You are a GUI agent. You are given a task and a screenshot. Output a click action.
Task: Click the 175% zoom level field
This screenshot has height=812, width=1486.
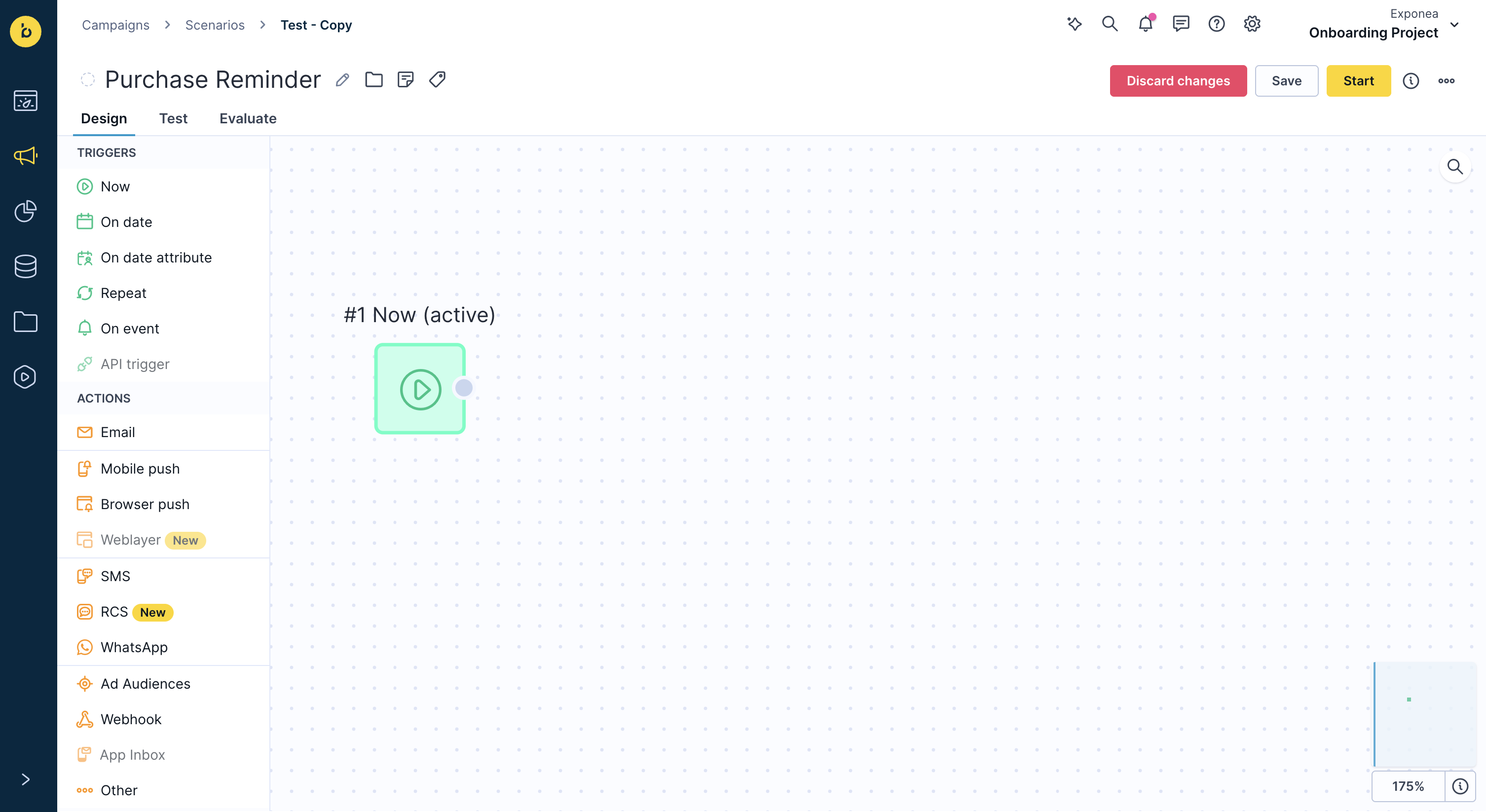coord(1408,787)
